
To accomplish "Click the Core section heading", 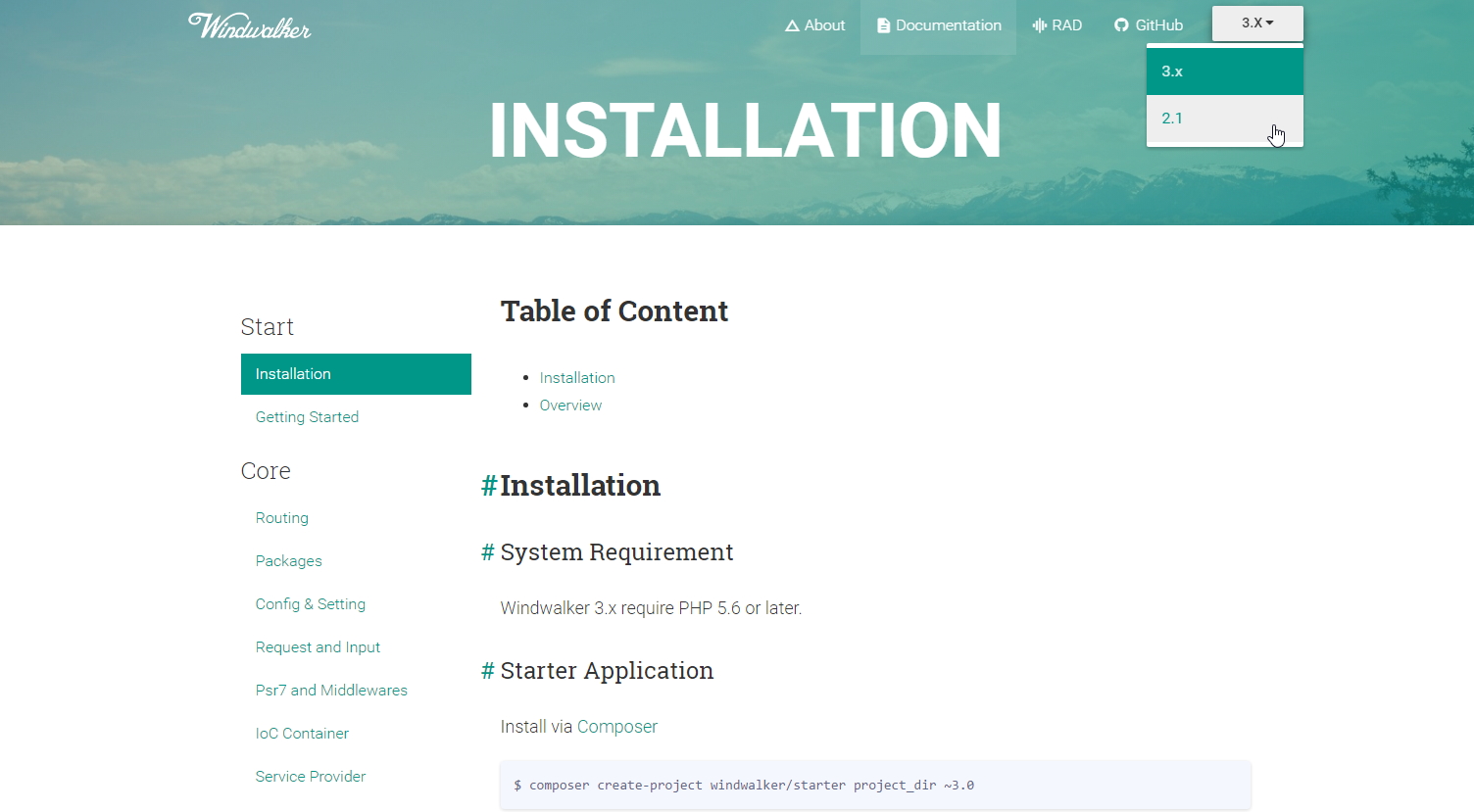I will [266, 471].
